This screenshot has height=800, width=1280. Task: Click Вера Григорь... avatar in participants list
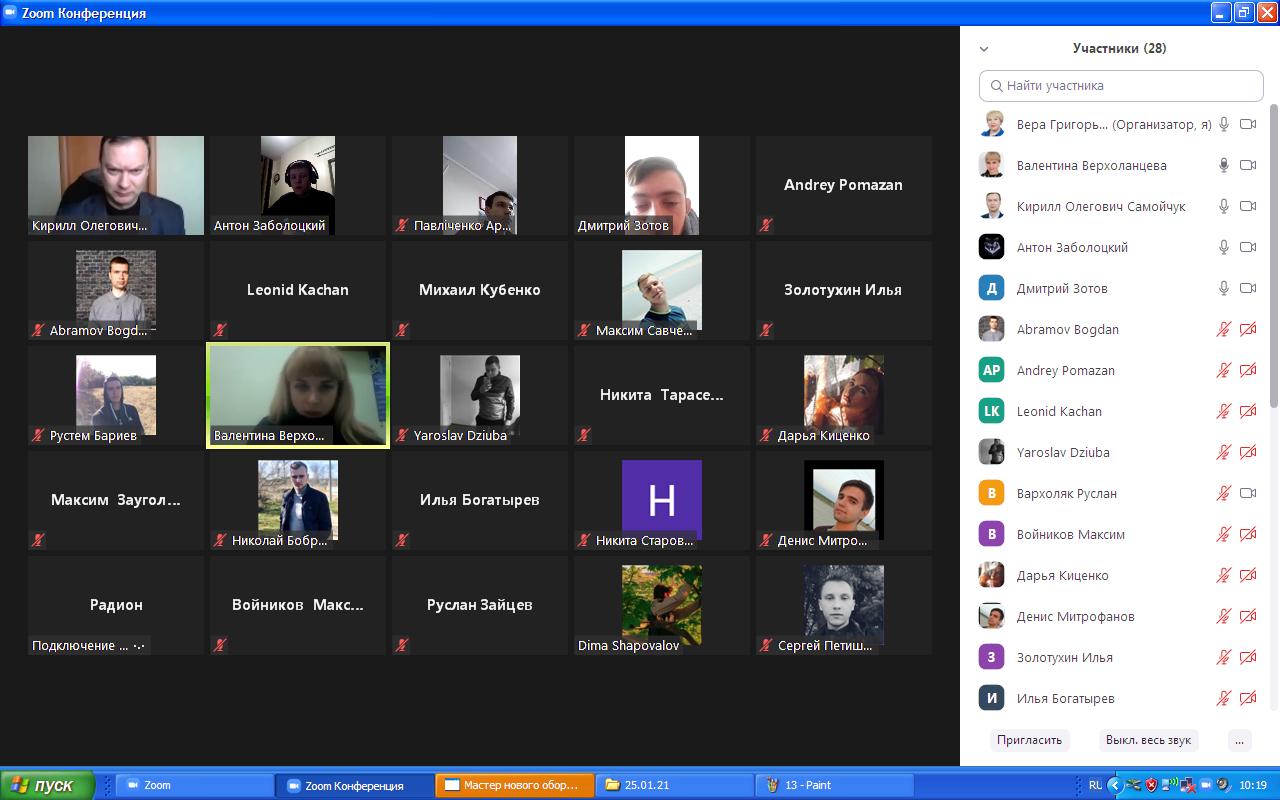[x=992, y=124]
